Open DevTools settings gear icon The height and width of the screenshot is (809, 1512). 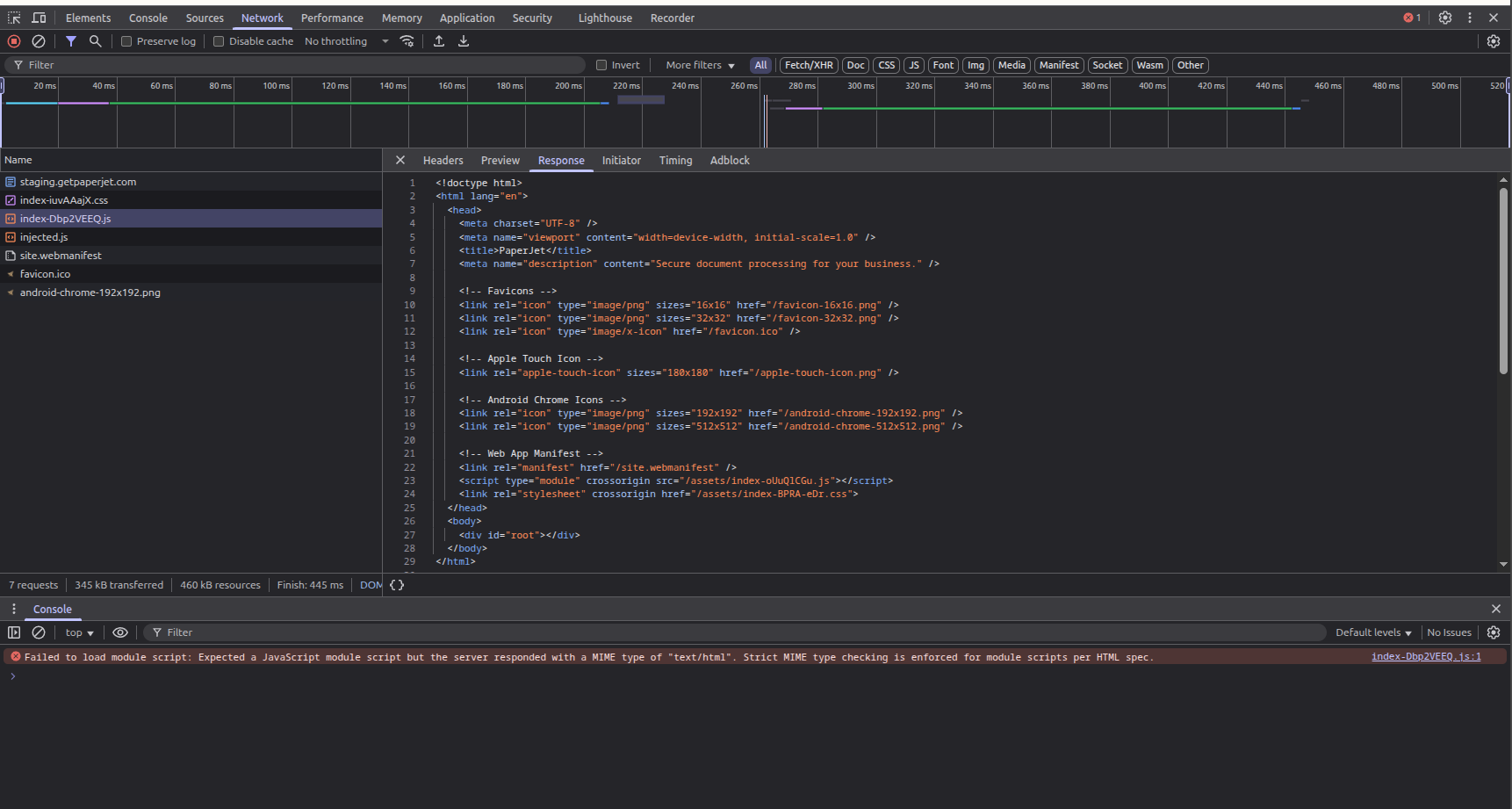click(x=1445, y=18)
